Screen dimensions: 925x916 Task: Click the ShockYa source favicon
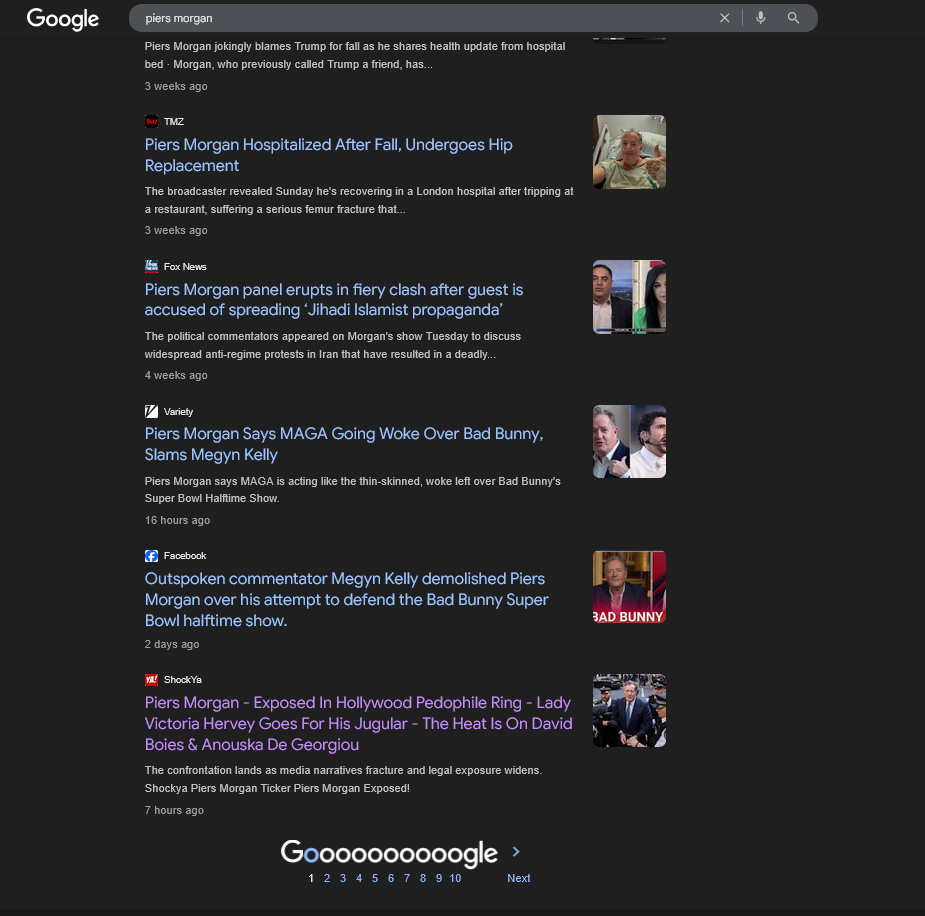click(152, 680)
